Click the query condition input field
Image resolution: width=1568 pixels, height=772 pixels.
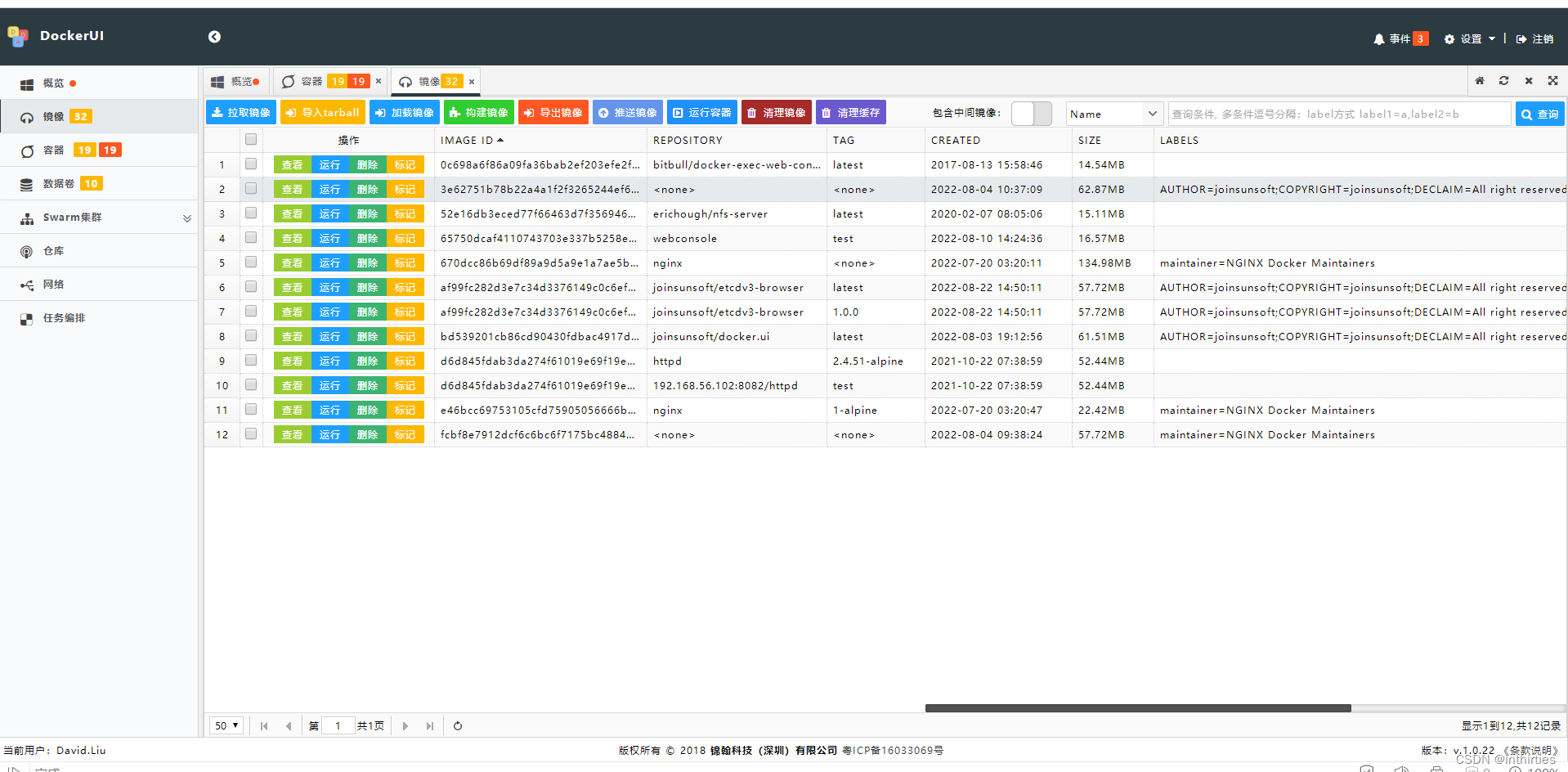tap(1339, 114)
